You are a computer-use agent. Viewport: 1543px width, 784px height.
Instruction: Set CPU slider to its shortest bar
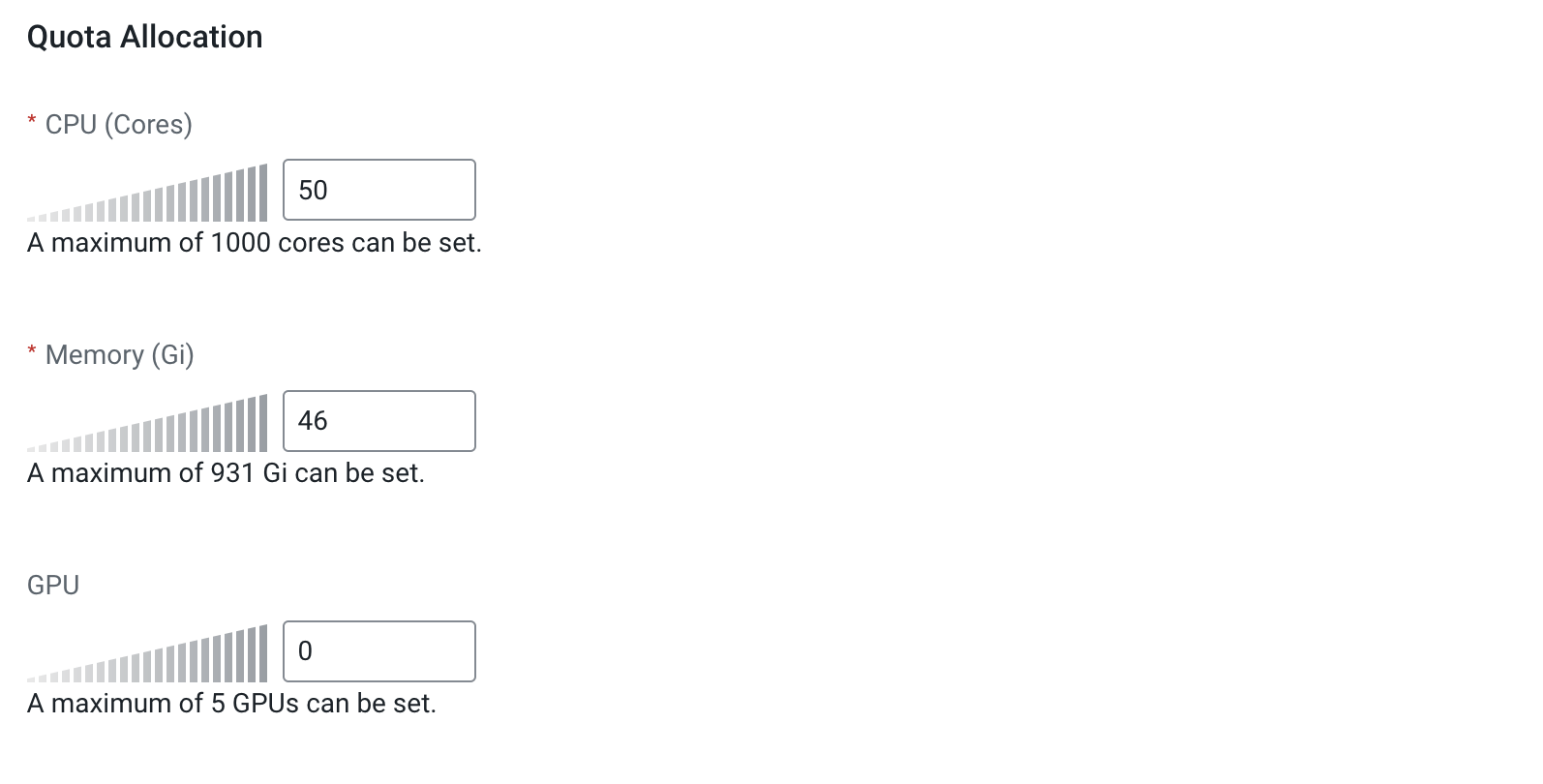pyautogui.click(x=31, y=218)
